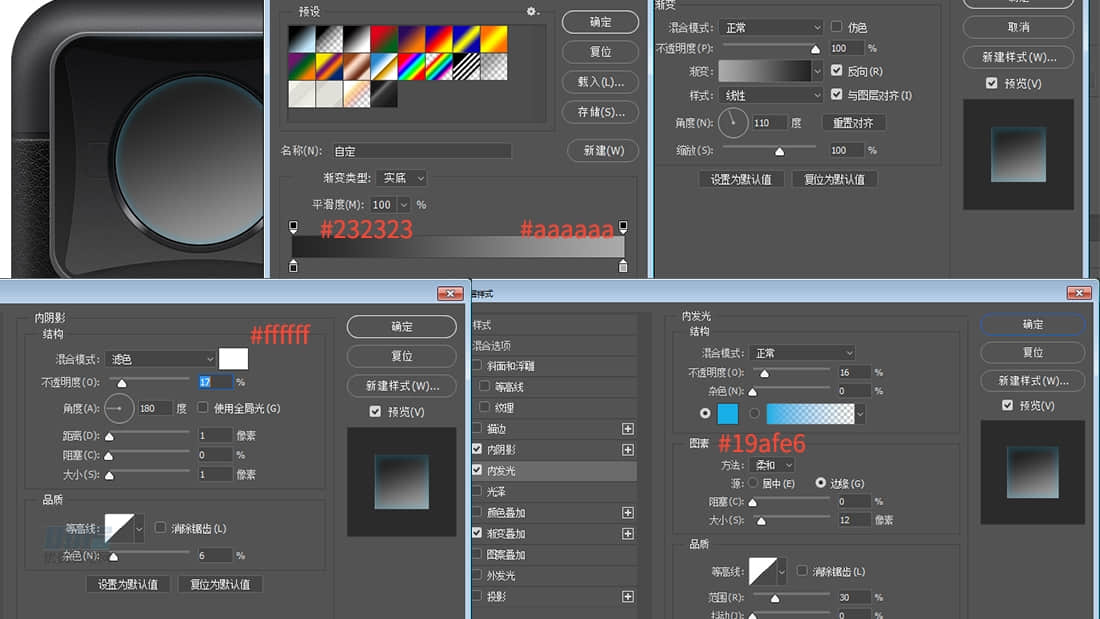This screenshot has width=1100, height=619.
Task: Select the black-to-white gradient preset
Action: [x=356, y=39]
